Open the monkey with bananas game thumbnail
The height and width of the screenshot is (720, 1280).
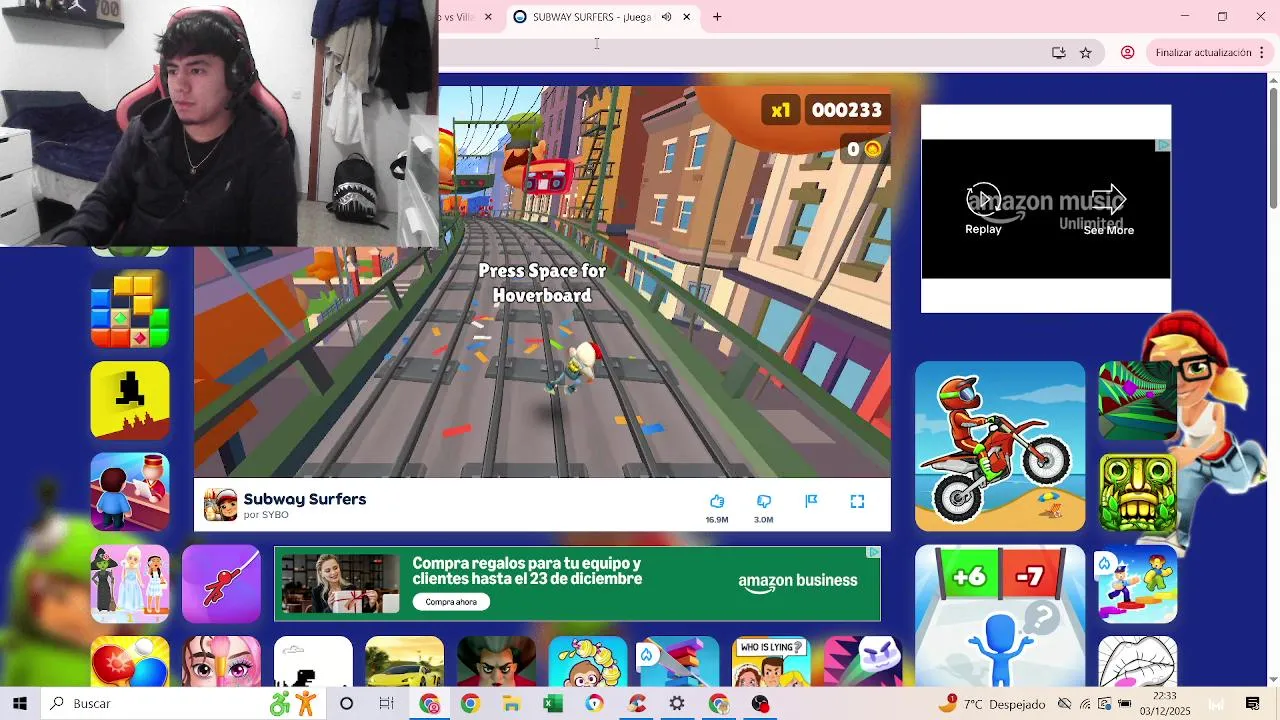coord(588,662)
